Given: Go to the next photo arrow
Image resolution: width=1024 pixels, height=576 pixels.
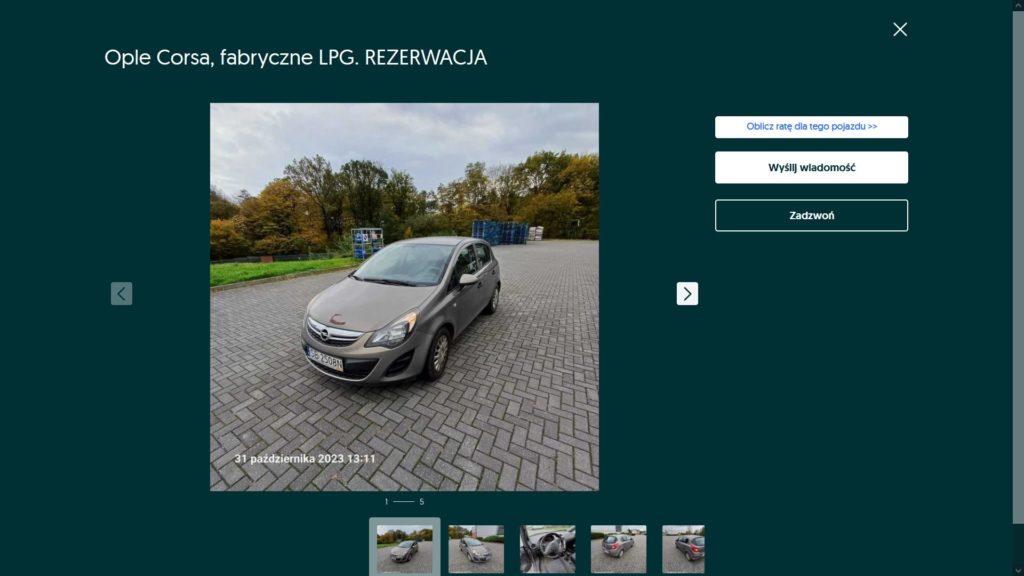Looking at the screenshot, I should [x=687, y=294].
